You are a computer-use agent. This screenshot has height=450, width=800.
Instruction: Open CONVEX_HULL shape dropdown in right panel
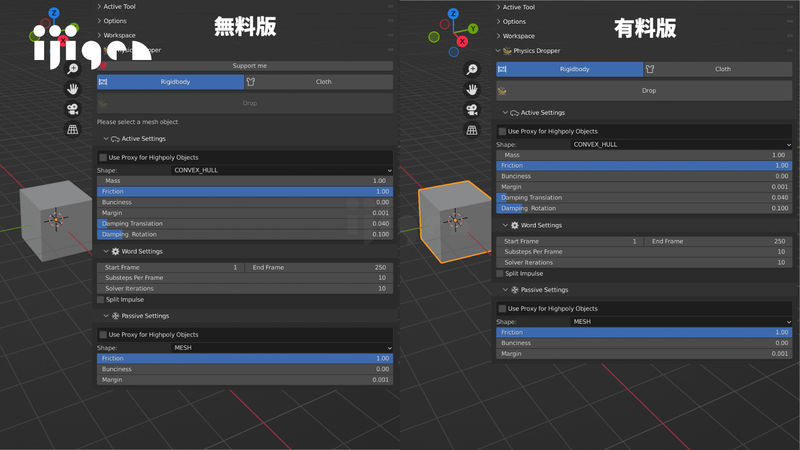[x=681, y=144]
